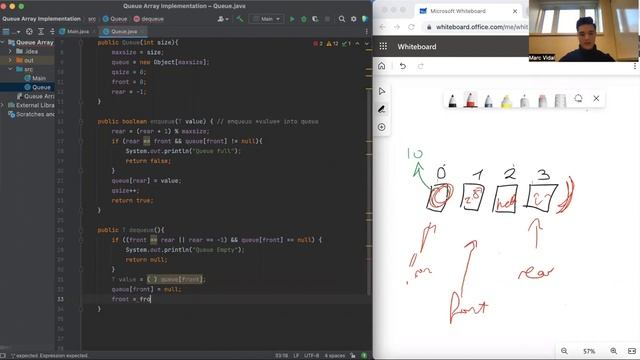Fit Whiteboard canvas to screen
This screenshot has height=360, width=640.
[632, 351]
